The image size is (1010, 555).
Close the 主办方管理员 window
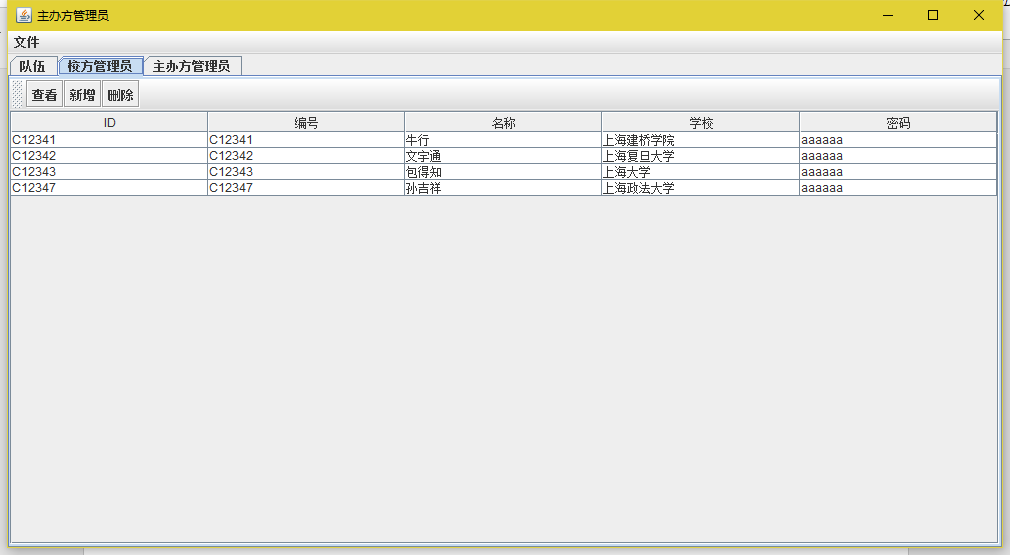(978, 15)
